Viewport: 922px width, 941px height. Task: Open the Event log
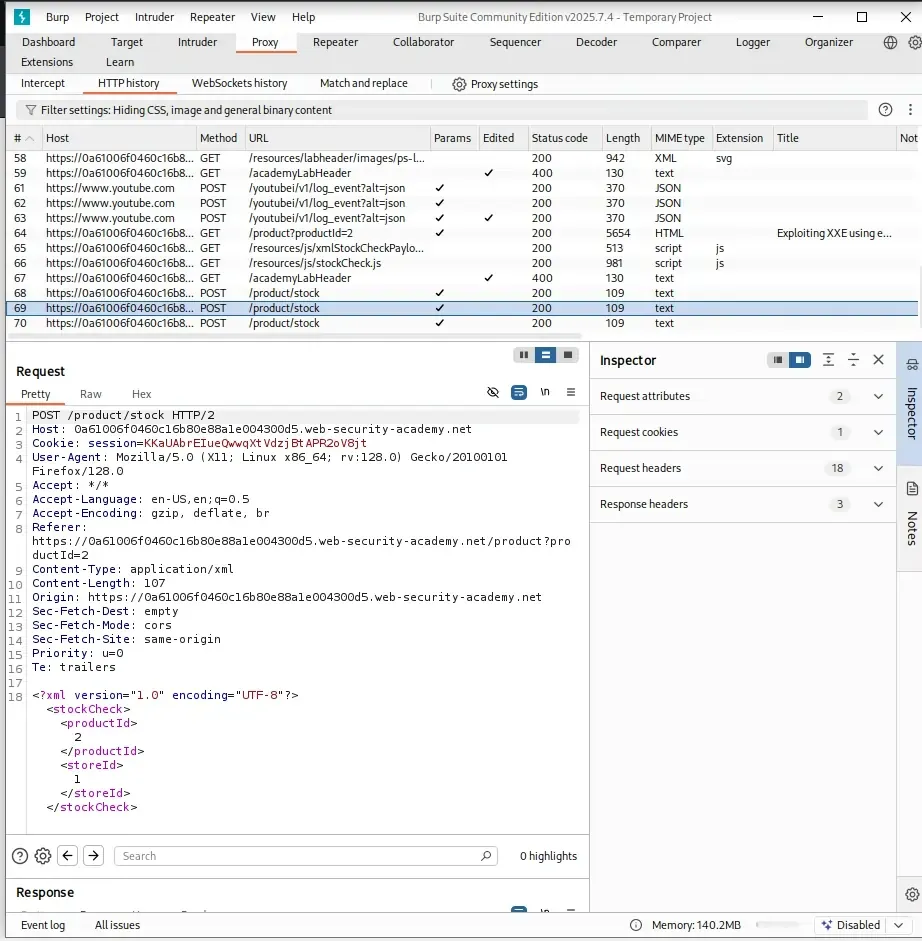point(43,925)
